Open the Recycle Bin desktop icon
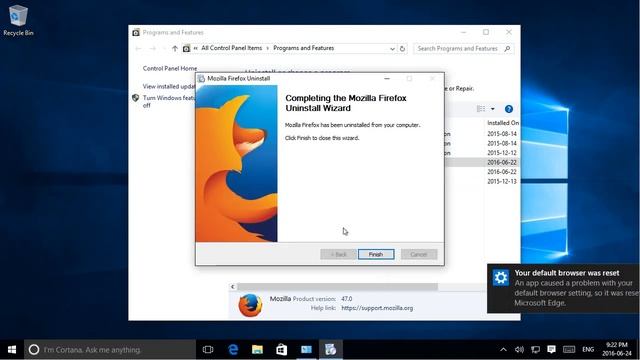 [x=18, y=20]
